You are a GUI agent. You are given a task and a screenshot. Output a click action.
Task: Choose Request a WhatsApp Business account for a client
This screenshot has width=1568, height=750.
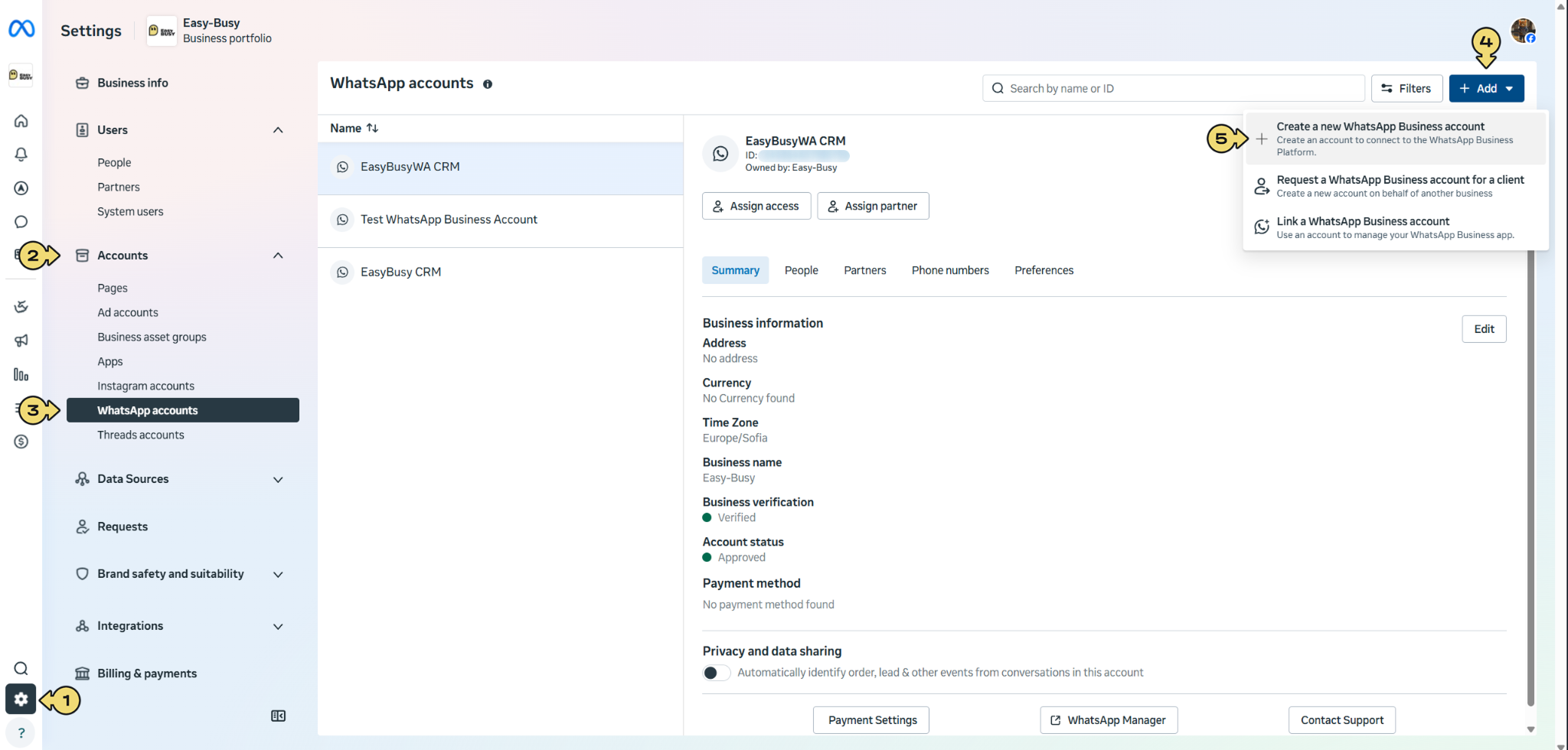point(1395,186)
